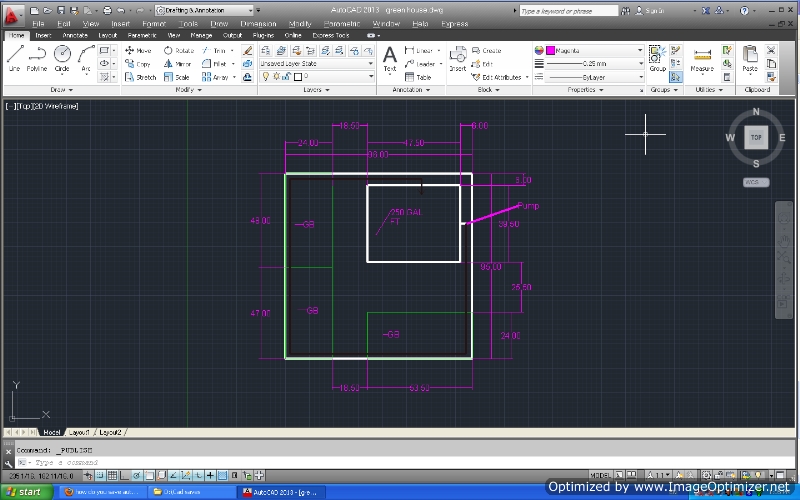Toggle Polar tracking in status bar
Image resolution: width=800 pixels, height=500 pixels.
coord(137,476)
